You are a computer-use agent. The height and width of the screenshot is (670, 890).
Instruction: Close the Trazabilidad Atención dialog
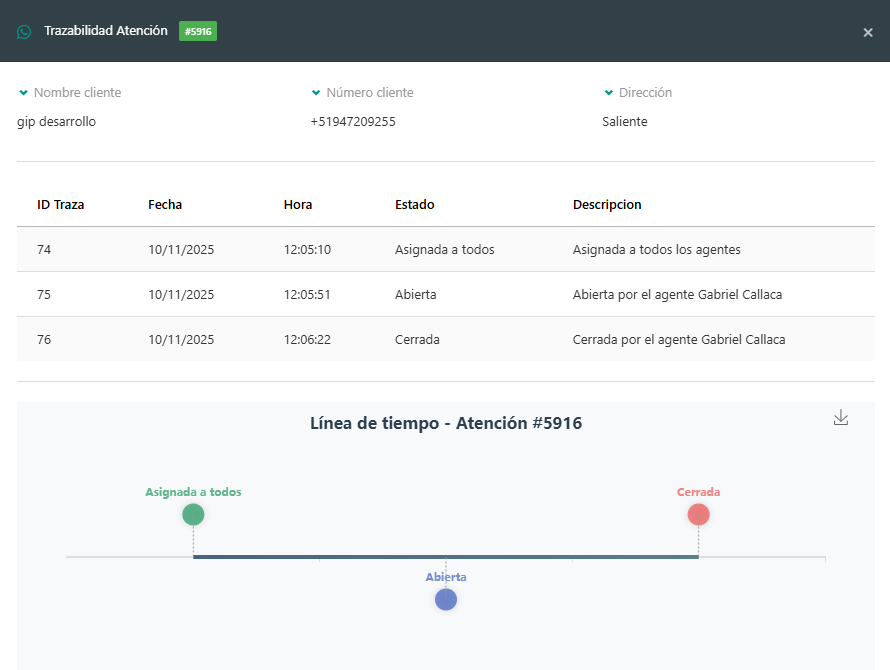pyautogui.click(x=868, y=32)
